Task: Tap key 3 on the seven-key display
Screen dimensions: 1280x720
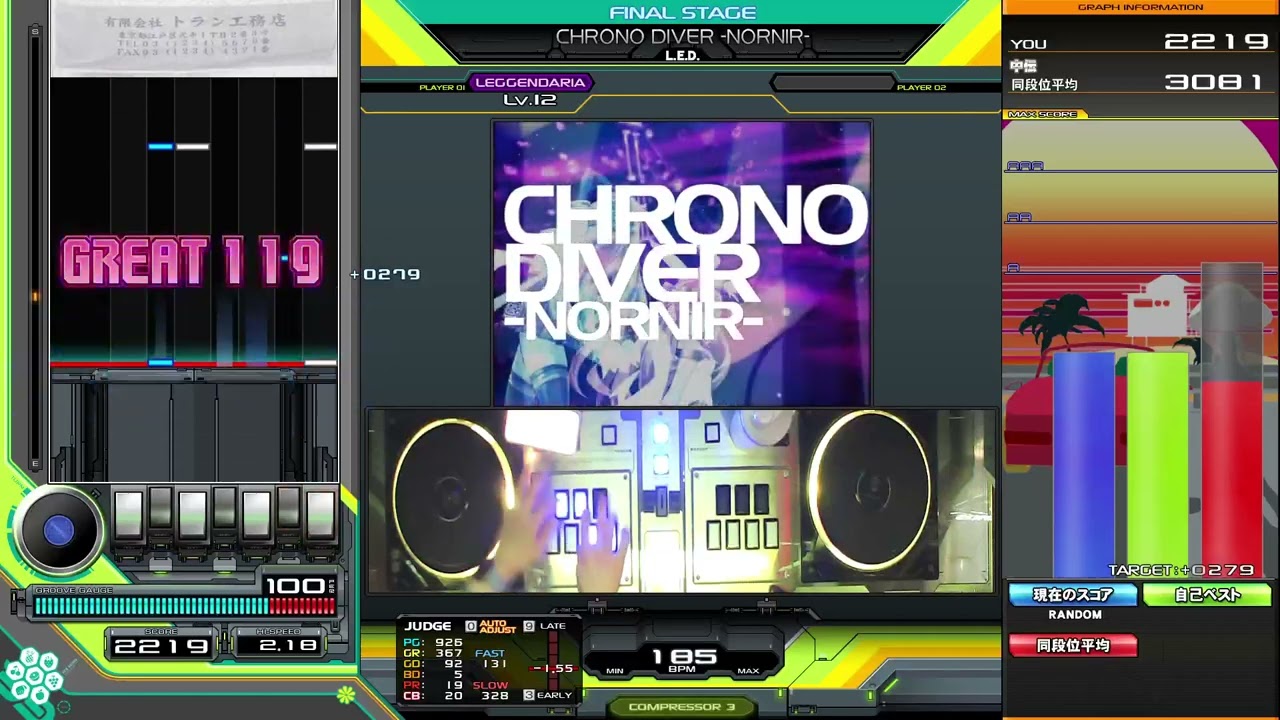Action: coord(192,515)
